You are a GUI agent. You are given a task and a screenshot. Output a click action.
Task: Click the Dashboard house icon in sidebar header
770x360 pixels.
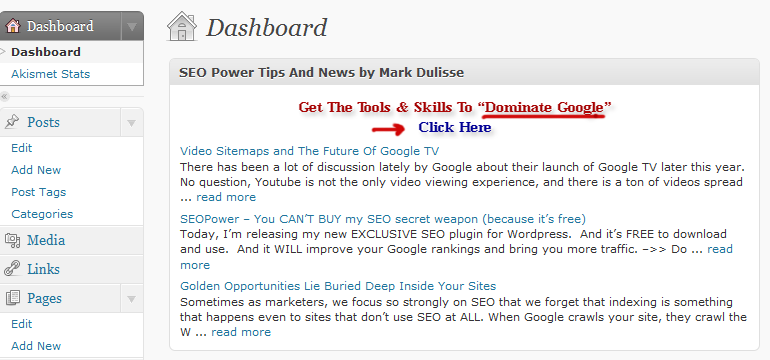tap(12, 26)
